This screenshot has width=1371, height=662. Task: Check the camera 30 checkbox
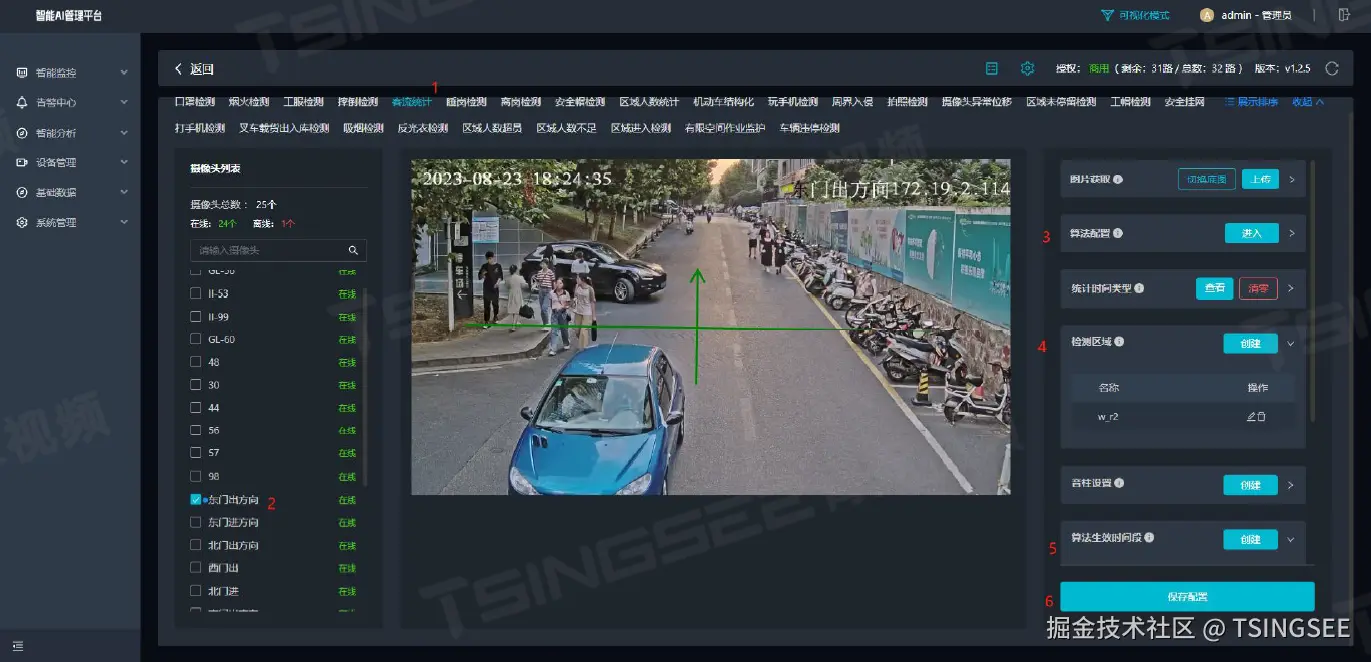[x=196, y=385]
